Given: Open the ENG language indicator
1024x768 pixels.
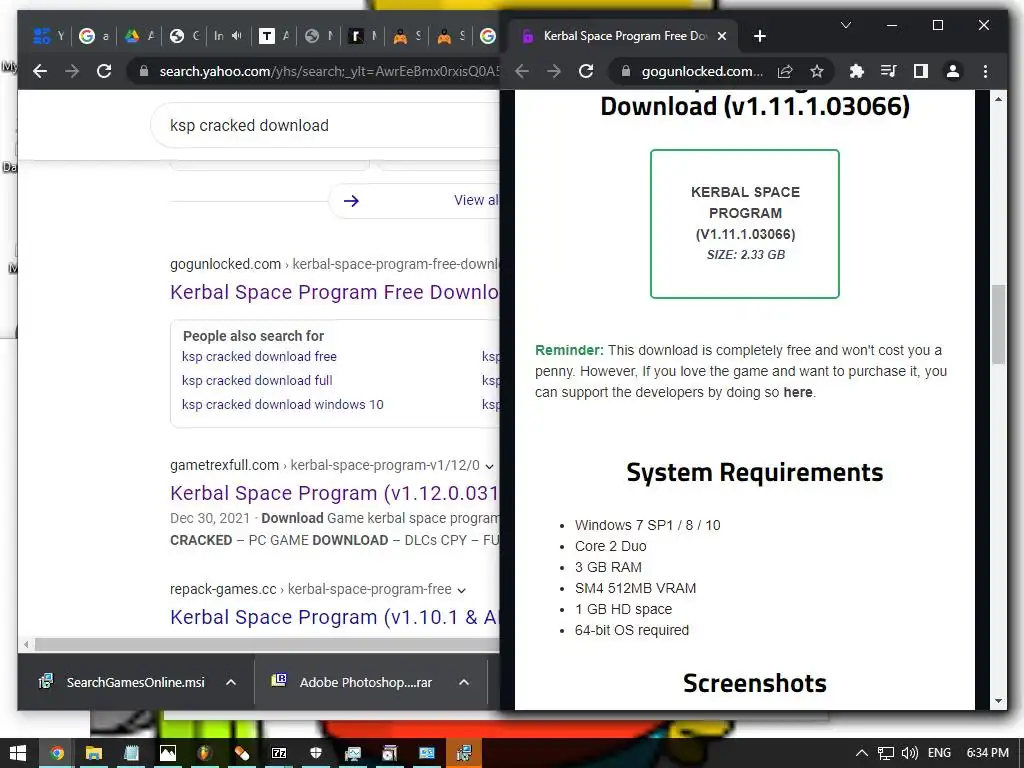Looking at the screenshot, I should coord(939,753).
